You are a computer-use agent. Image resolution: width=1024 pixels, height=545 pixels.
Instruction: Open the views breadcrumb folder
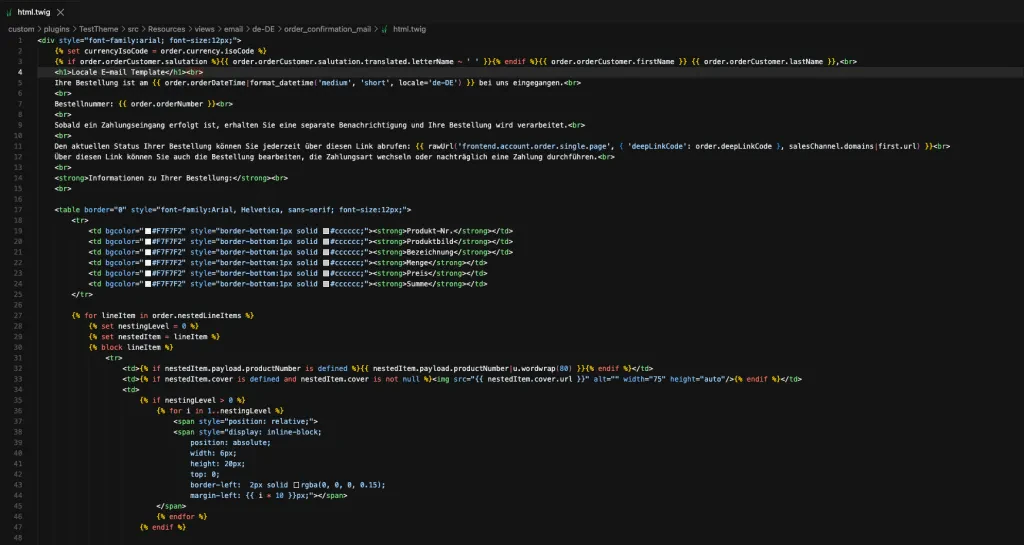204,29
